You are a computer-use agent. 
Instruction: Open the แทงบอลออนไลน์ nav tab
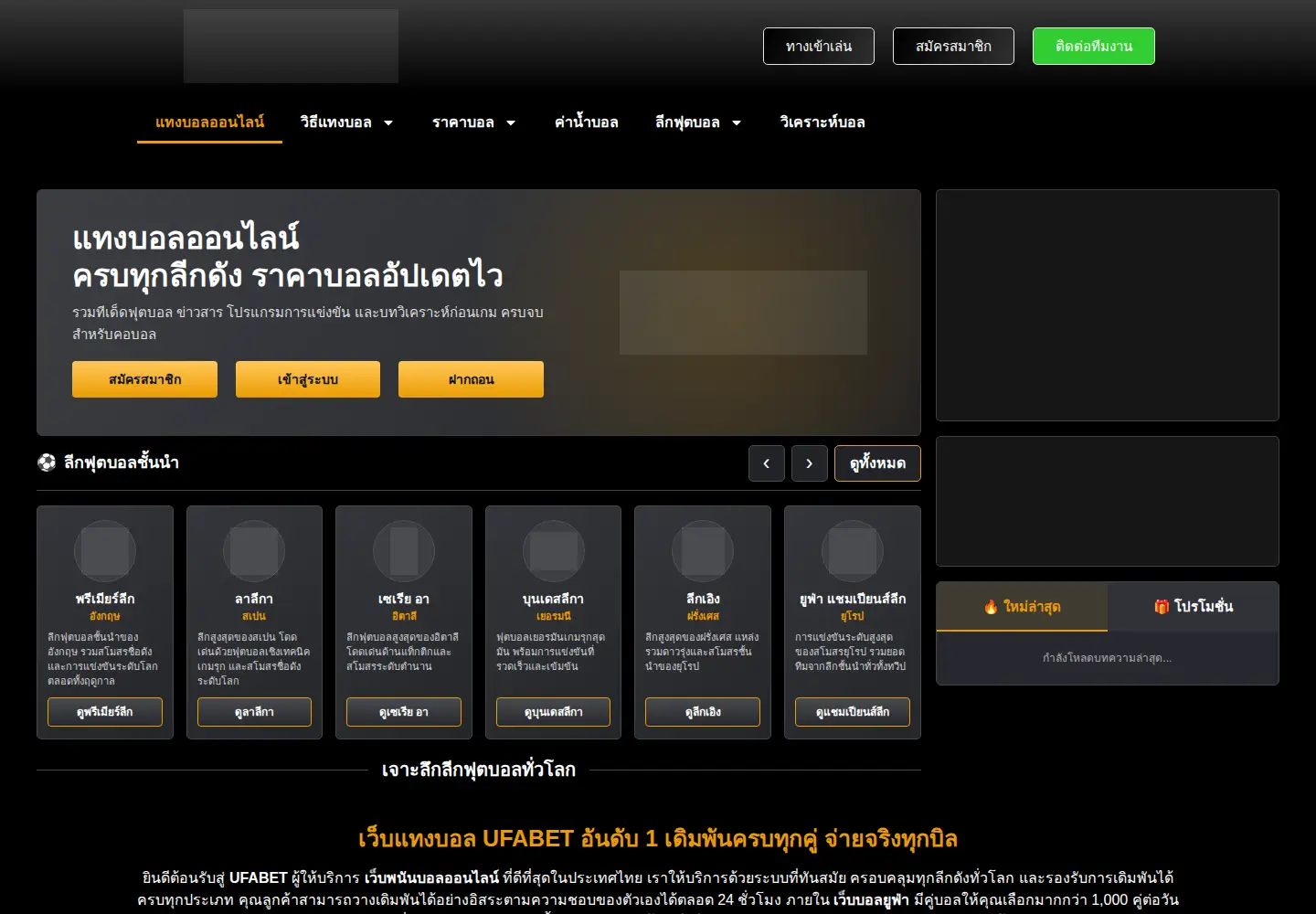click(x=209, y=122)
